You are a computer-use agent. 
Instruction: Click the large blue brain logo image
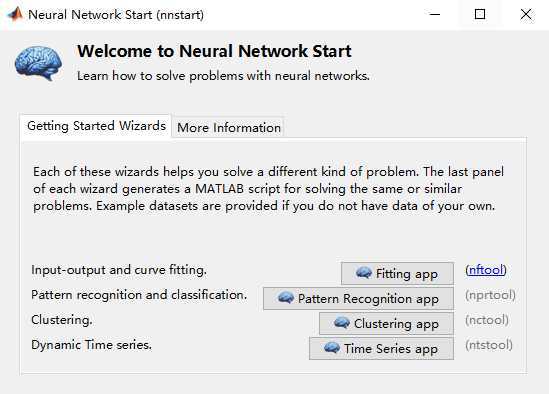tap(39, 63)
